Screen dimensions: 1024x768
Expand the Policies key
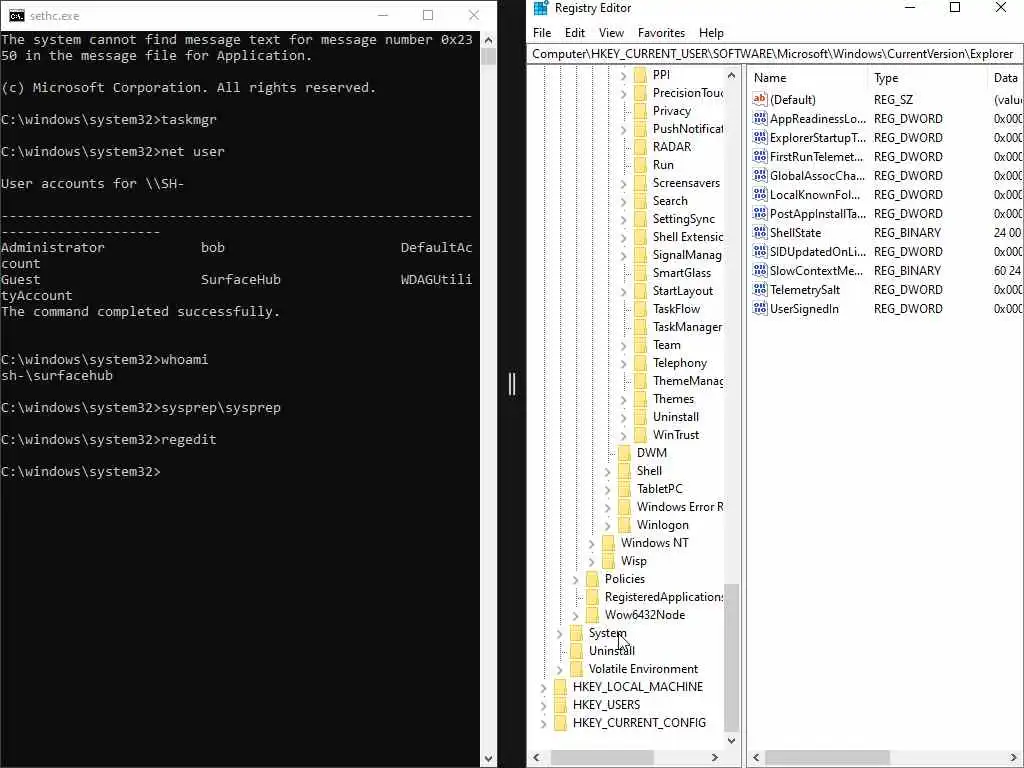pos(575,579)
